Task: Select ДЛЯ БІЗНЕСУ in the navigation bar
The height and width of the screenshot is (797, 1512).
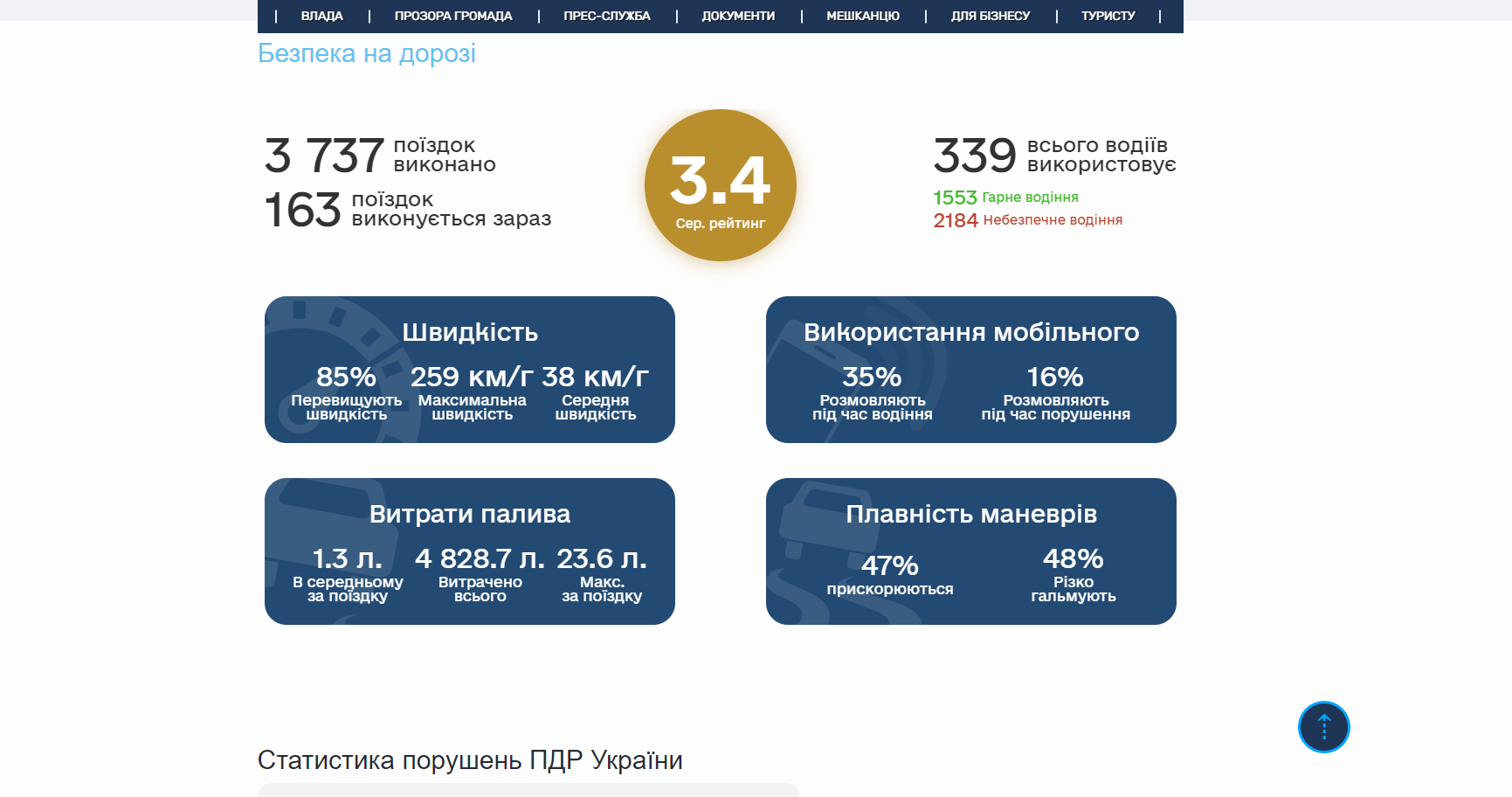Action: 991,16
